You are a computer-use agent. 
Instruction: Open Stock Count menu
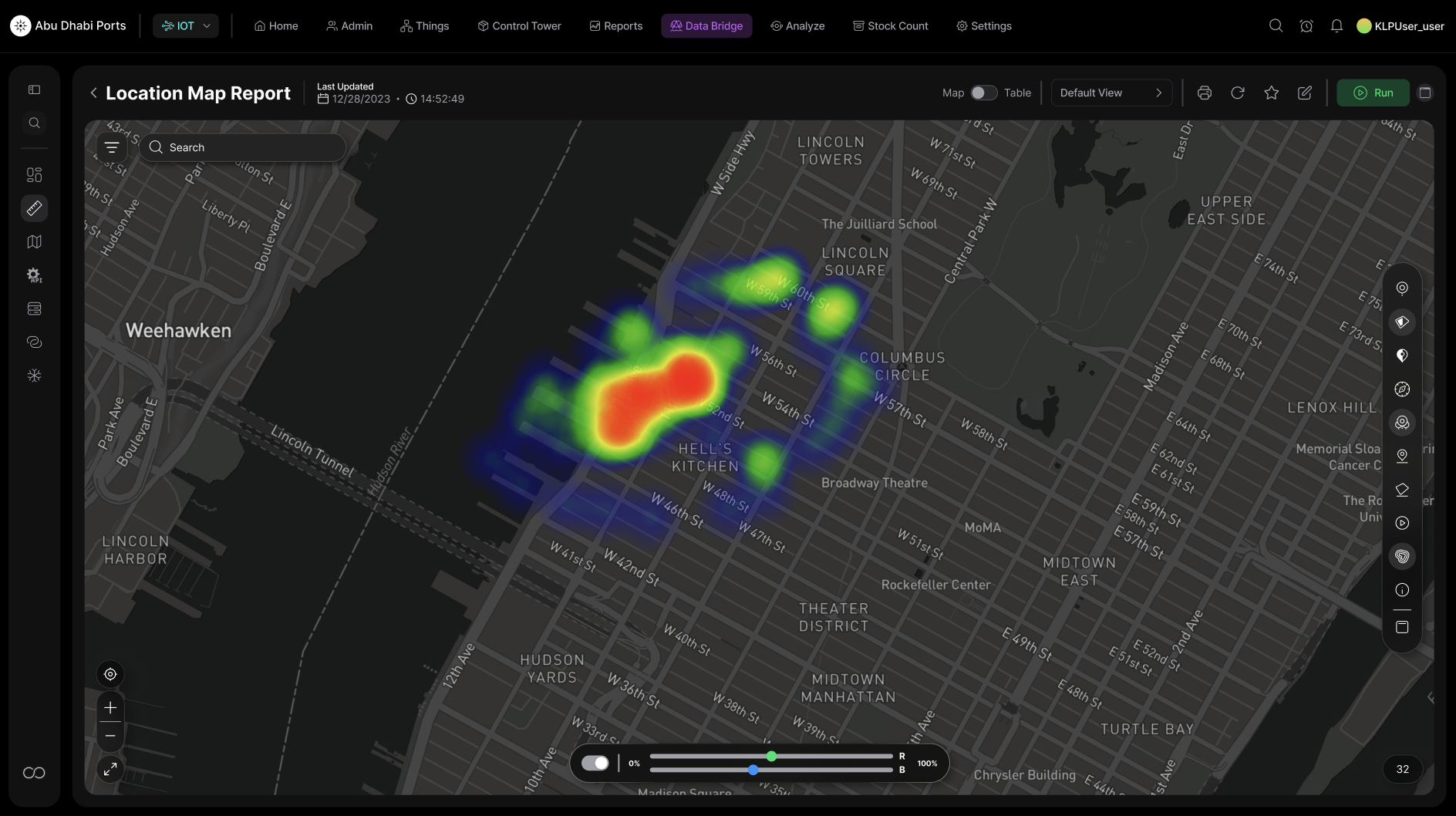[x=890, y=25]
